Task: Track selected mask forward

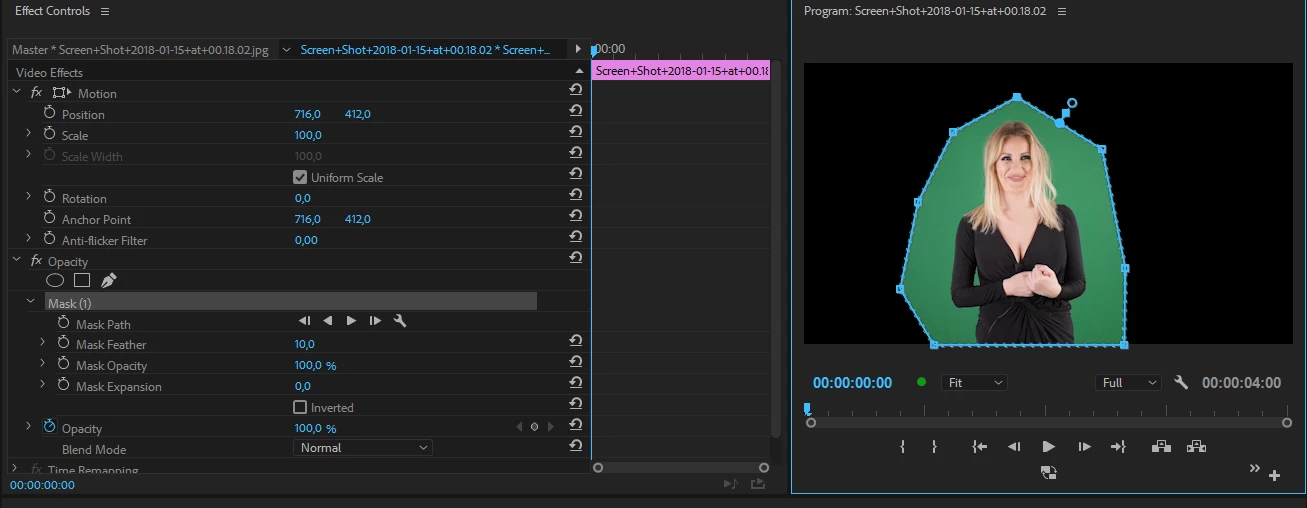Action: [351, 321]
